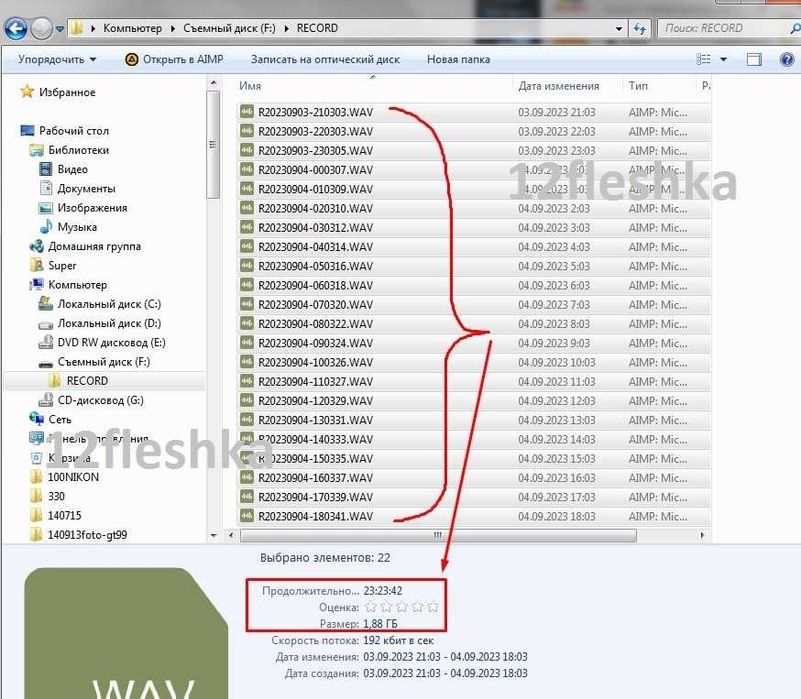Open Локальный диск (D:)
This screenshot has height=699, width=801.
coord(100,323)
